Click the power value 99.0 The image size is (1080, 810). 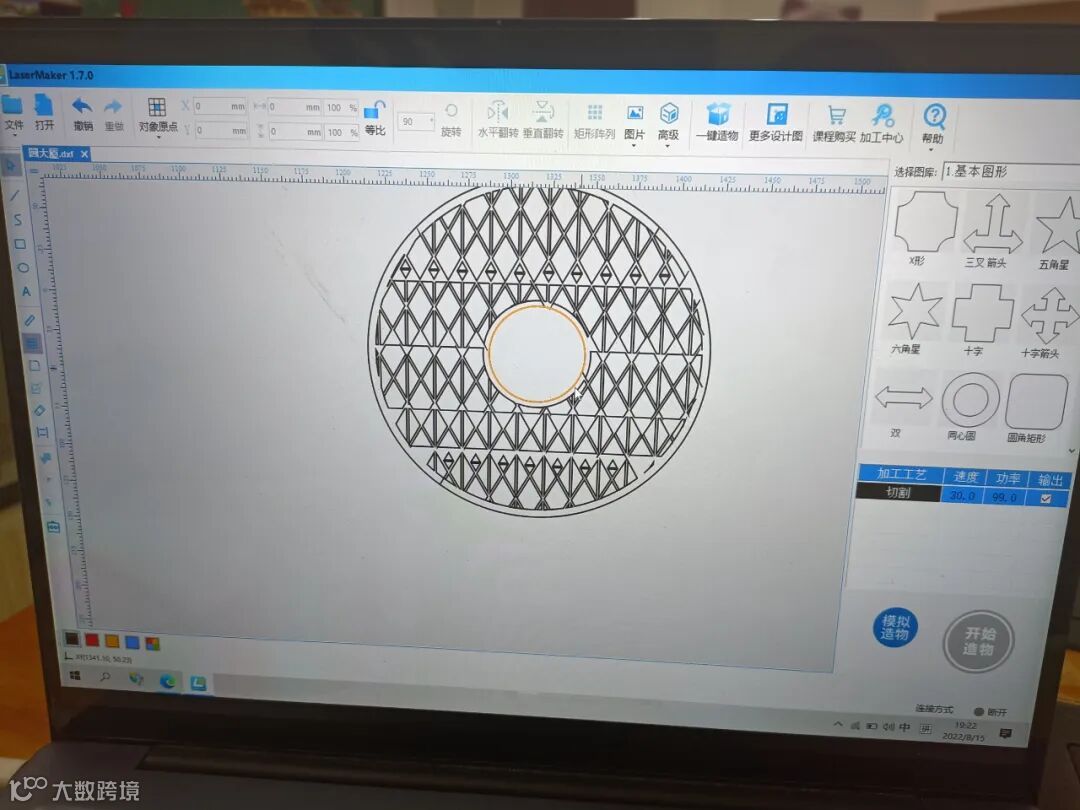pos(1005,497)
